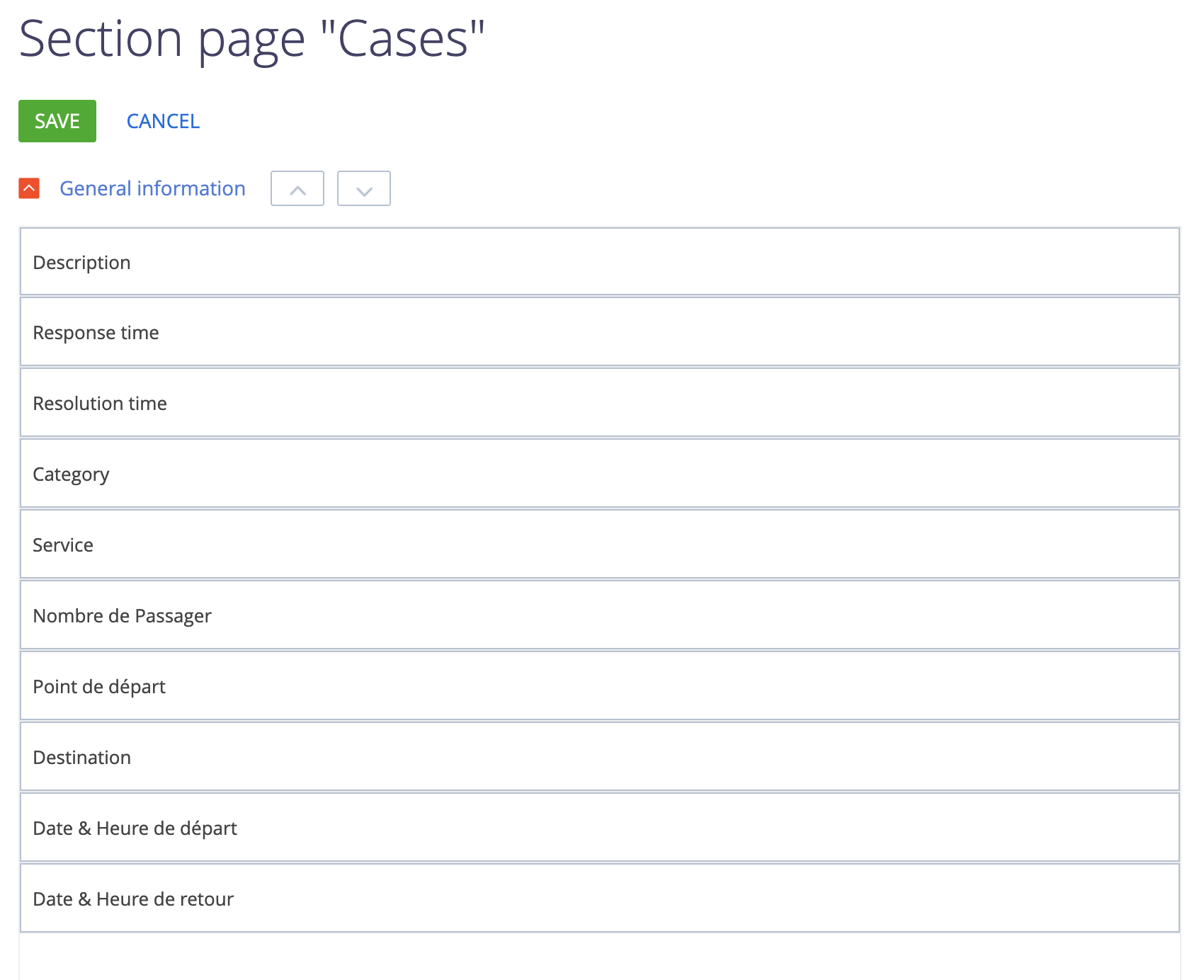Select the Point de départ field row

pos(600,685)
